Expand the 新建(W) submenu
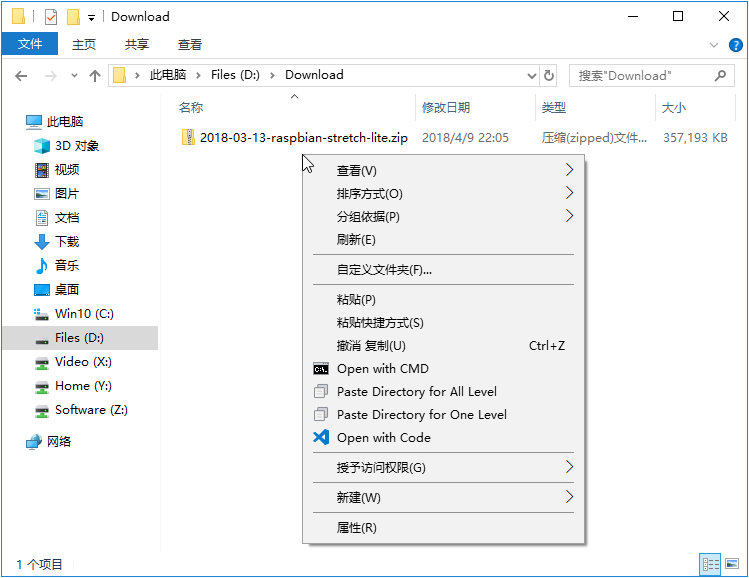The width and height of the screenshot is (749, 578). click(569, 497)
